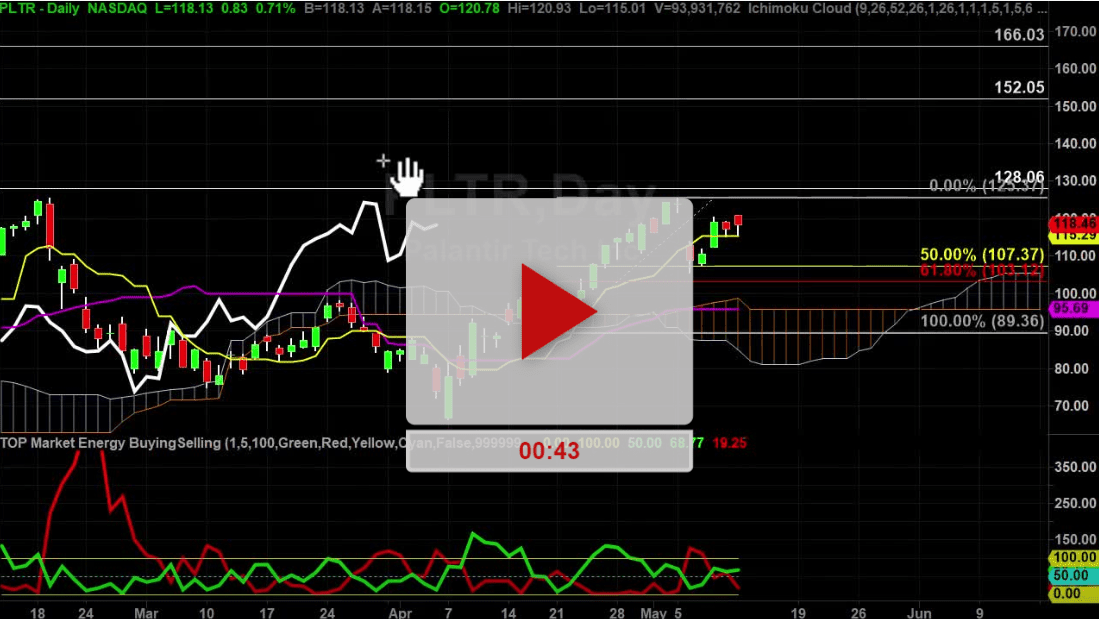Click the 70.00 price axis label
Screen dimensions: 1099x619
point(1072,405)
